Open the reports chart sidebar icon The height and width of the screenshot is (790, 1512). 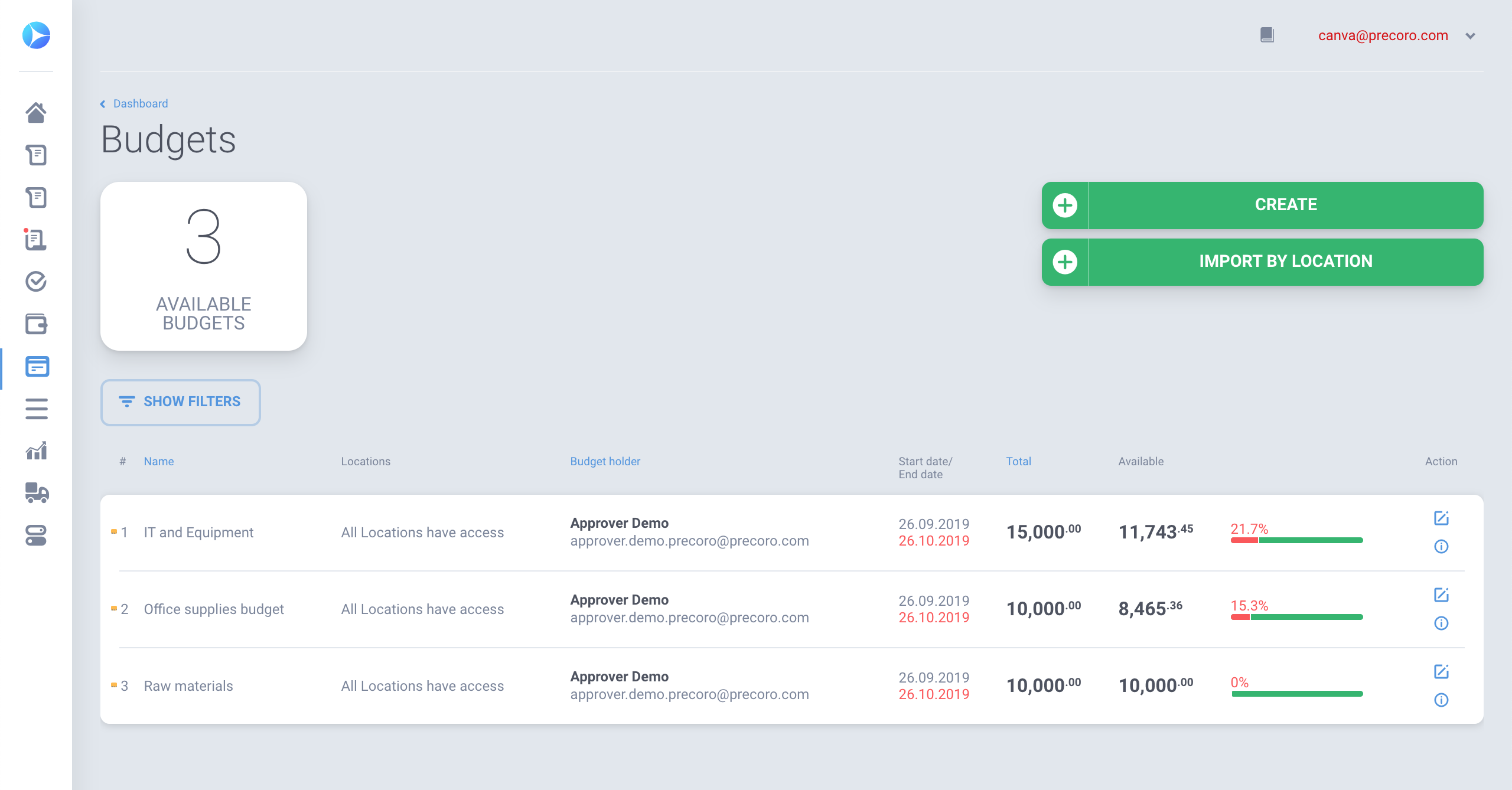click(36, 451)
